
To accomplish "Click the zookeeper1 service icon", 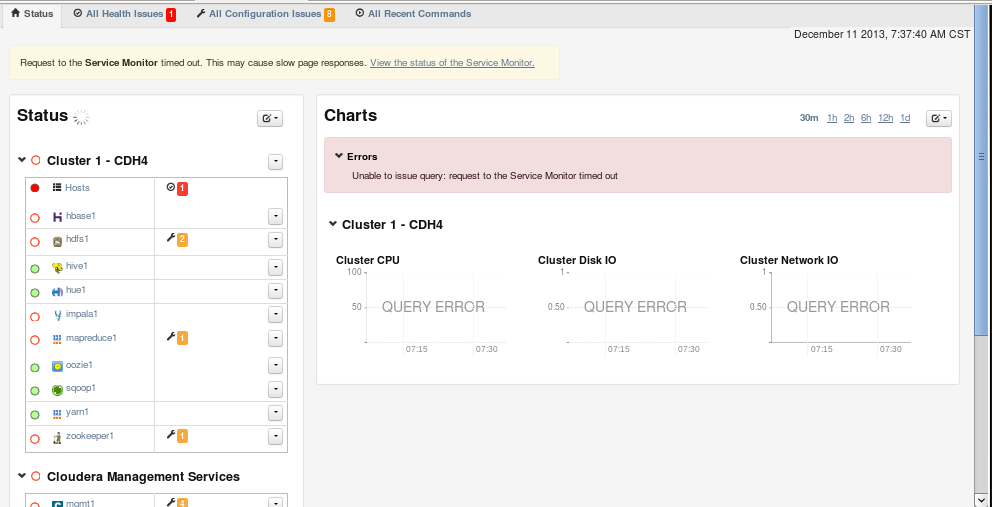I will (x=57, y=437).
